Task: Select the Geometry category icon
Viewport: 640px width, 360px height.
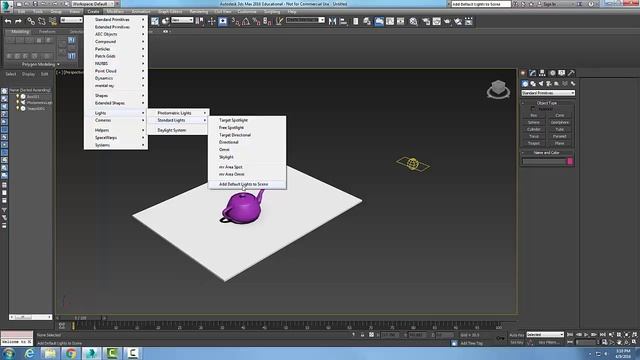Action: (x=525, y=83)
